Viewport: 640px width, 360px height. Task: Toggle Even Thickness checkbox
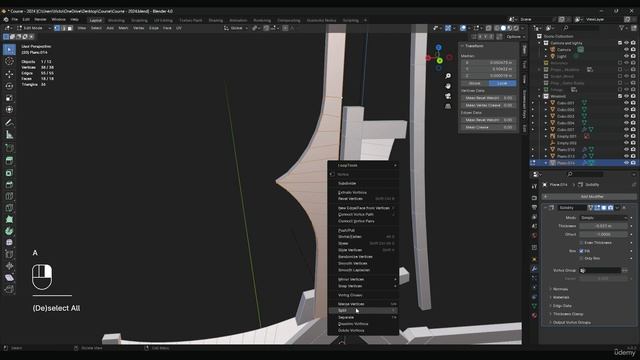coord(581,243)
